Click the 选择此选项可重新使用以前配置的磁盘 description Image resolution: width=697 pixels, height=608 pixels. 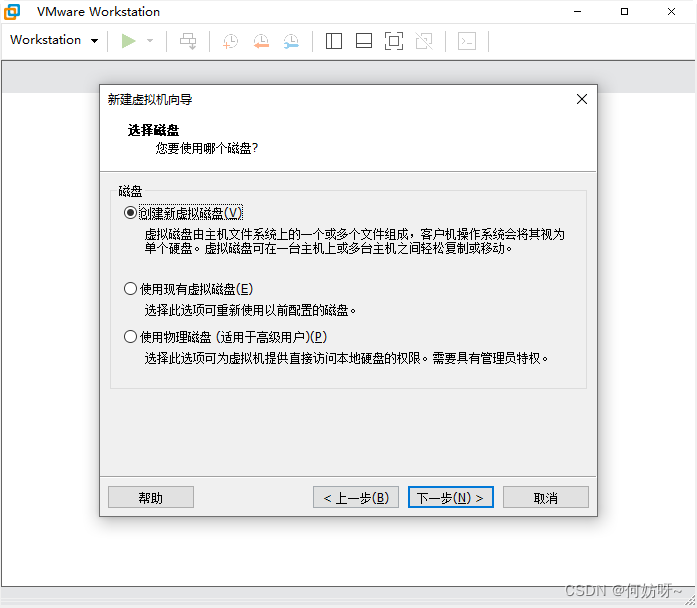250,310
